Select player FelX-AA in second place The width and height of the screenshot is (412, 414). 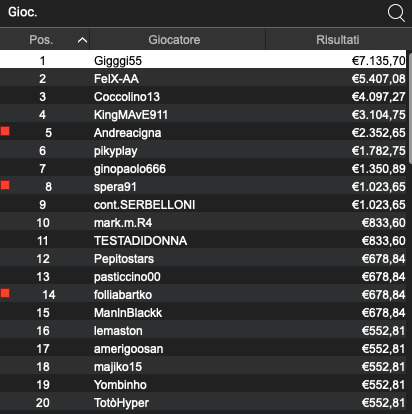pos(203,79)
